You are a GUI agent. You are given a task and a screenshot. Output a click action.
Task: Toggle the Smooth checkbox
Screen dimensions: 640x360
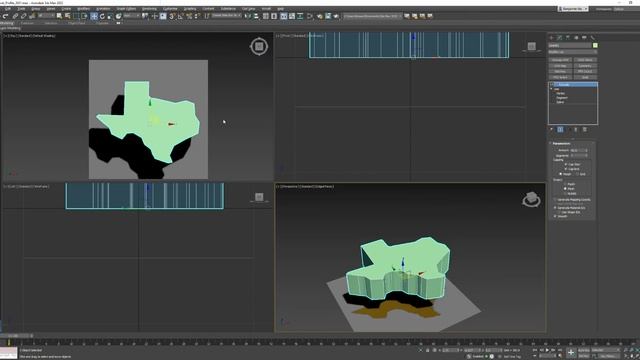[555, 216]
